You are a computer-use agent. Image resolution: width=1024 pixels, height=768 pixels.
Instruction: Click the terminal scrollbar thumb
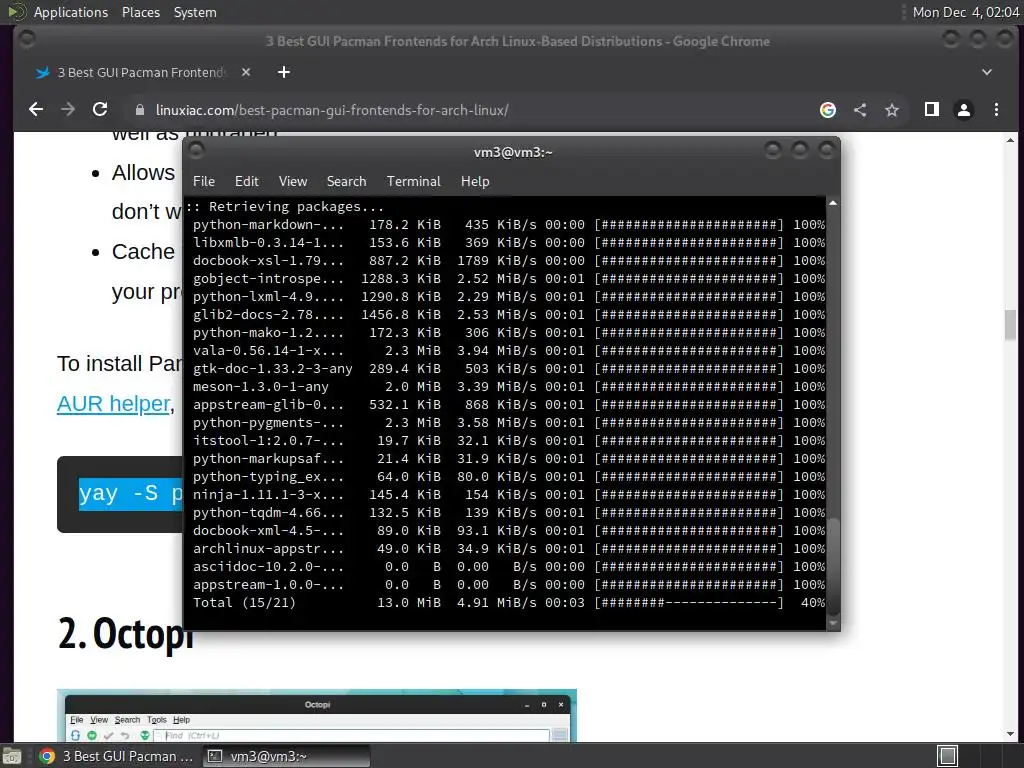tap(833, 567)
